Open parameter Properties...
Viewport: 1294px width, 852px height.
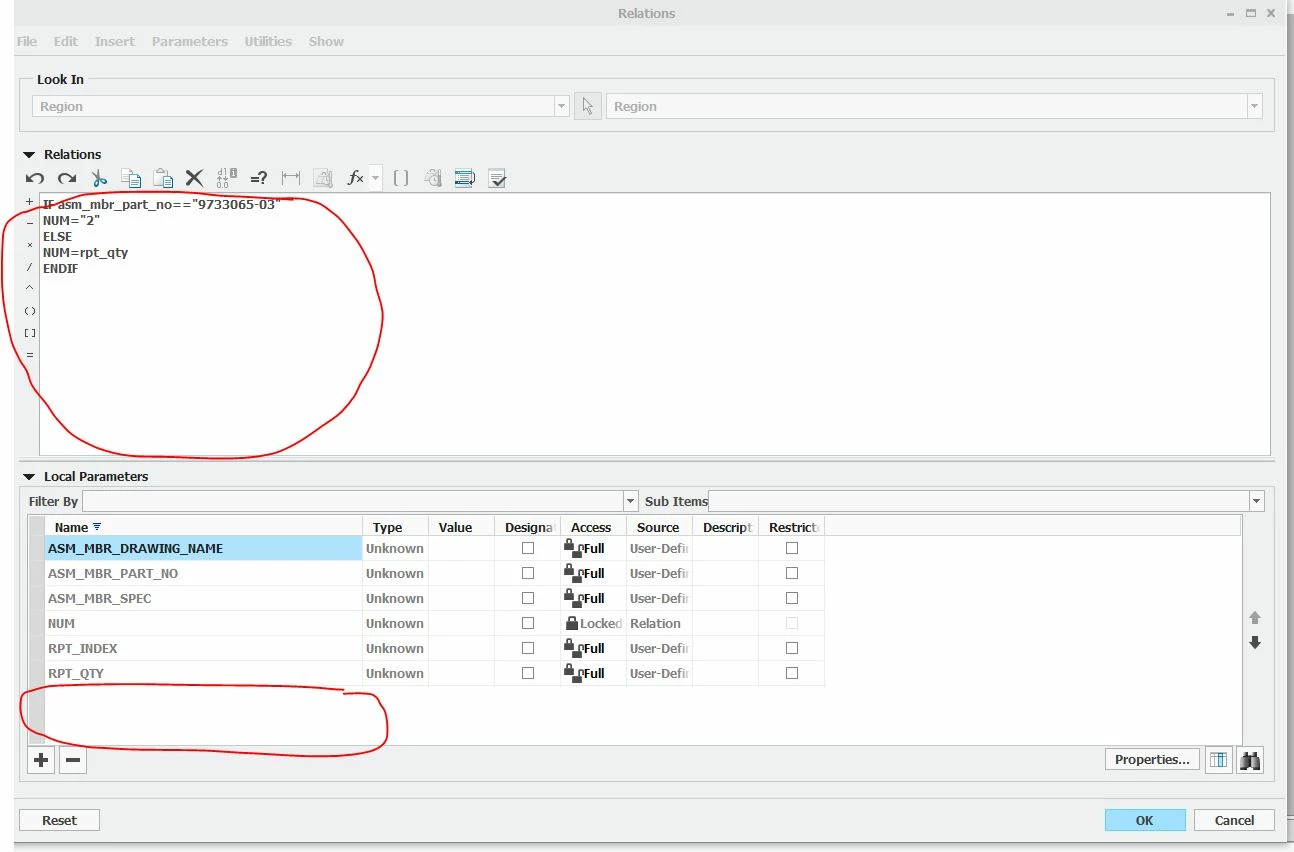tap(1152, 759)
